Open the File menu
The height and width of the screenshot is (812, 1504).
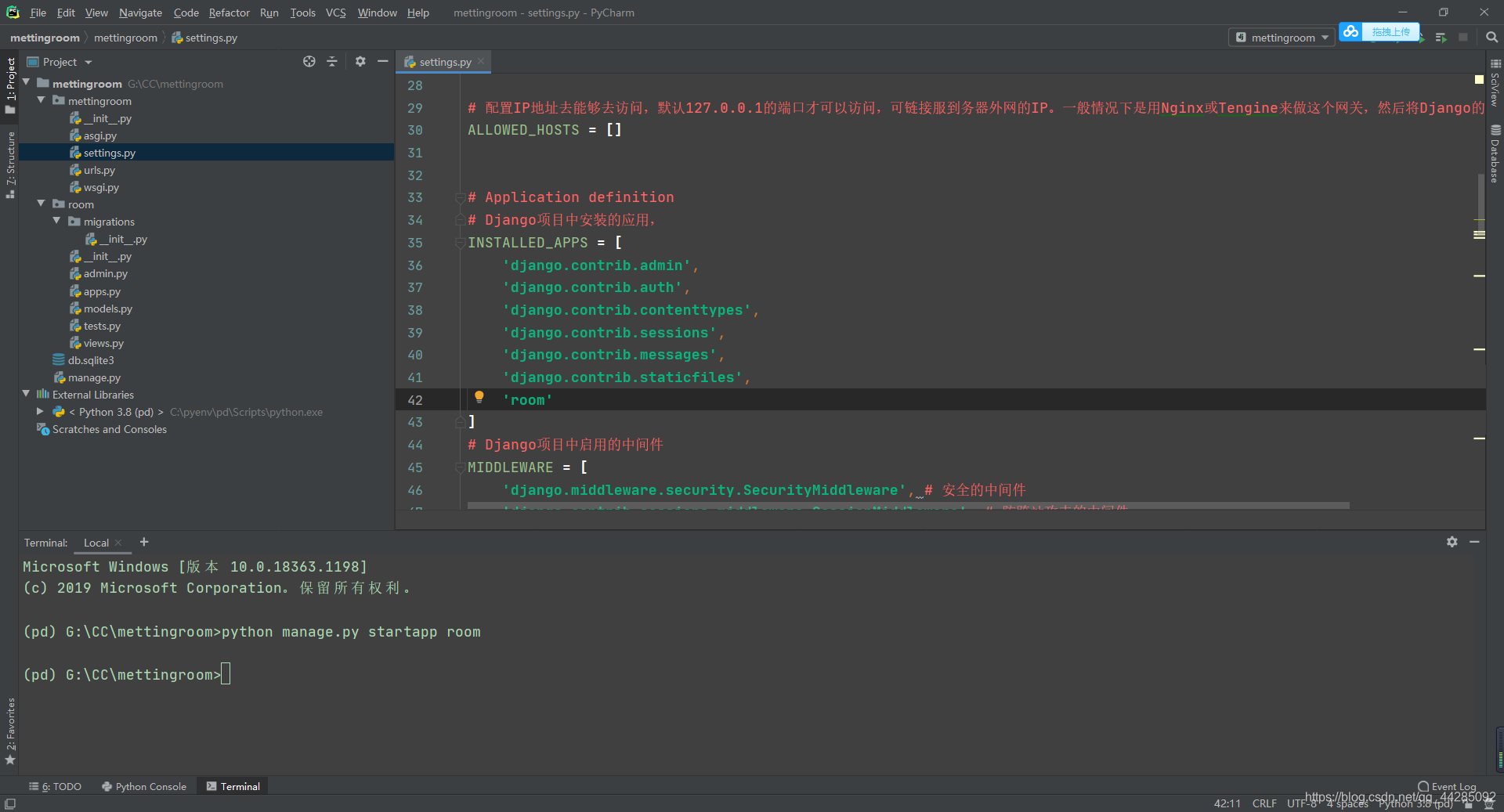38,13
